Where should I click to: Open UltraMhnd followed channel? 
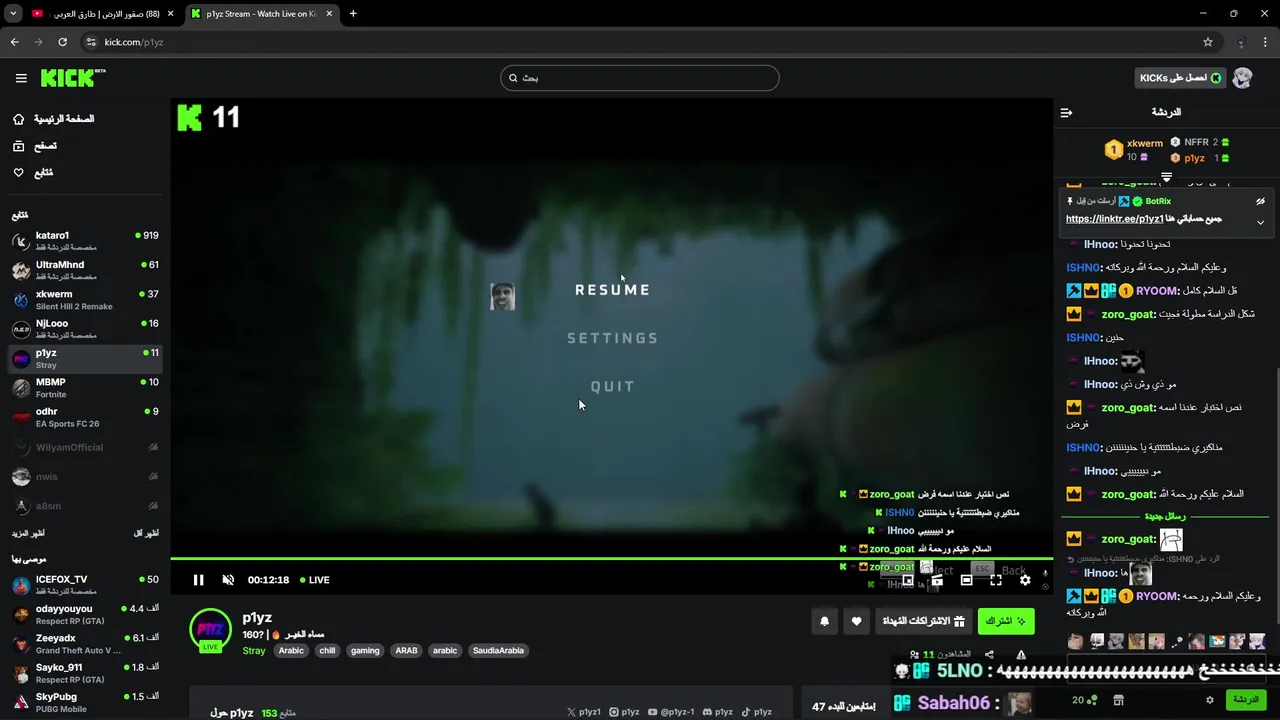[85, 270]
